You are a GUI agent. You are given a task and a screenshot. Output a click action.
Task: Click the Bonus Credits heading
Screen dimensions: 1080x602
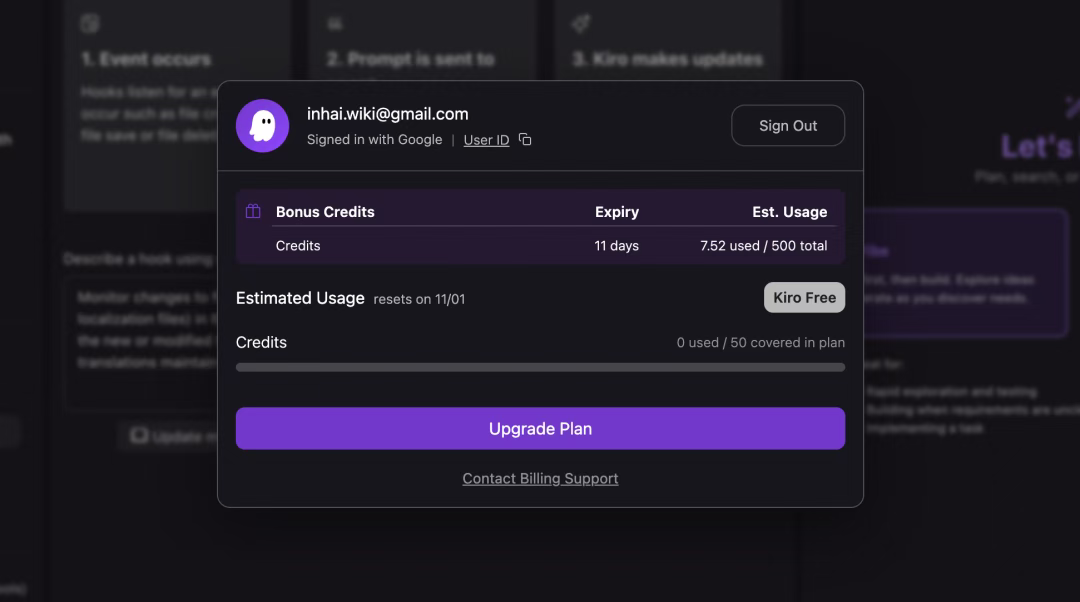[x=325, y=212]
